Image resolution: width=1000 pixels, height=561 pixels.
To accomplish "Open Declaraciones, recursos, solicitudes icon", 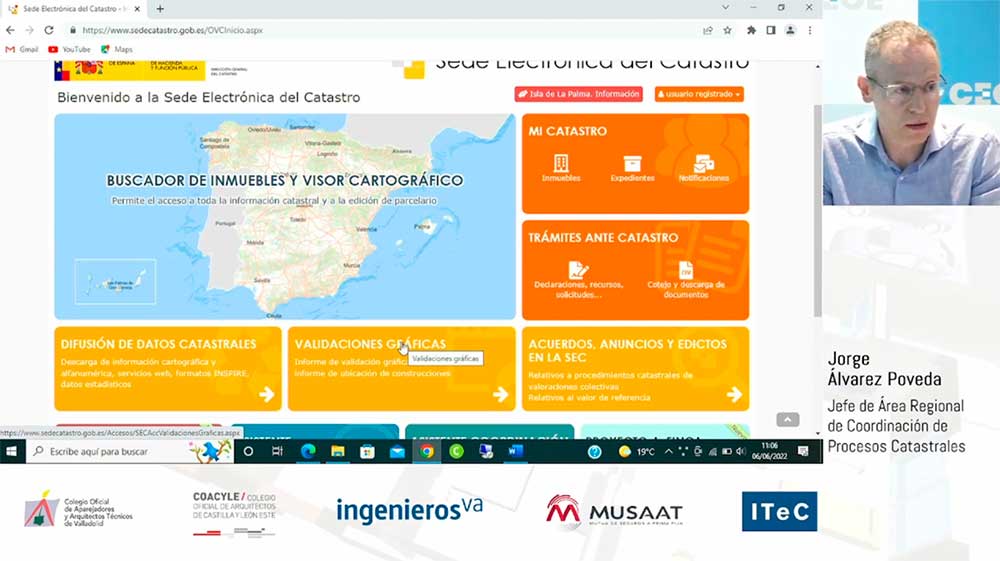I will tap(579, 276).
